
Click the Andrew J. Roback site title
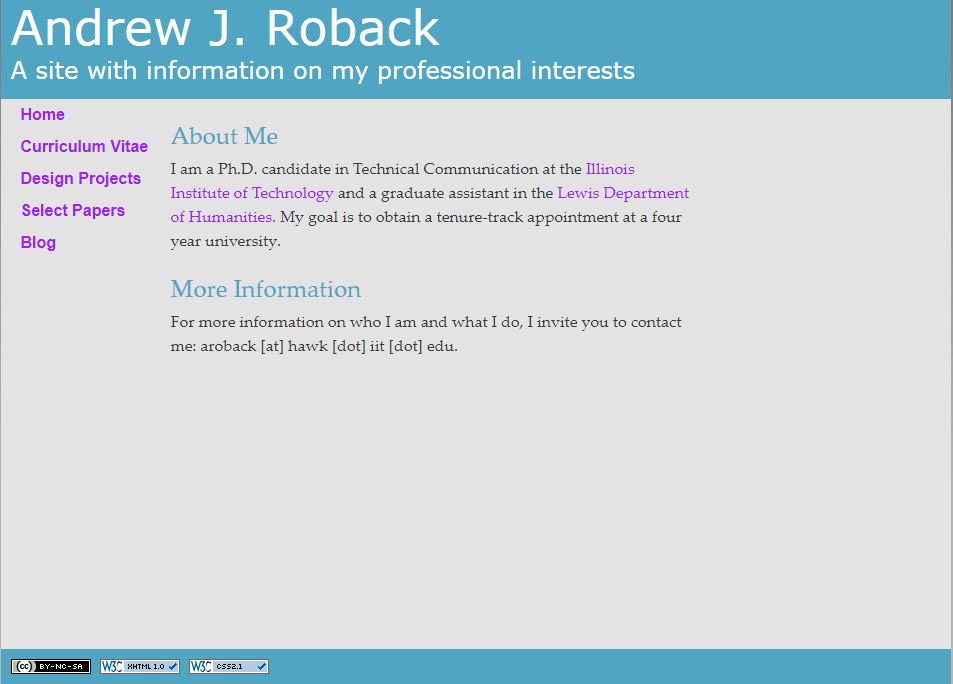(225, 29)
